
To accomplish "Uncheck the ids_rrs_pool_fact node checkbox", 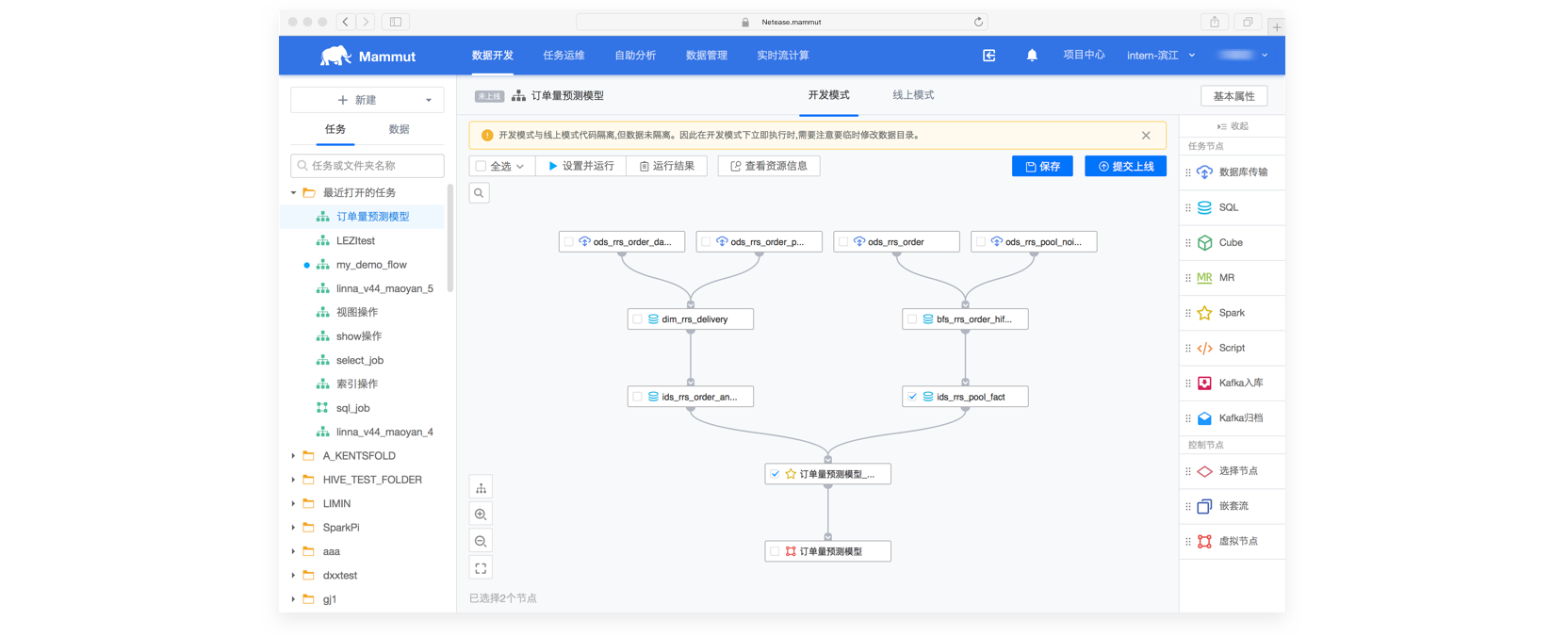I will click(912, 397).
